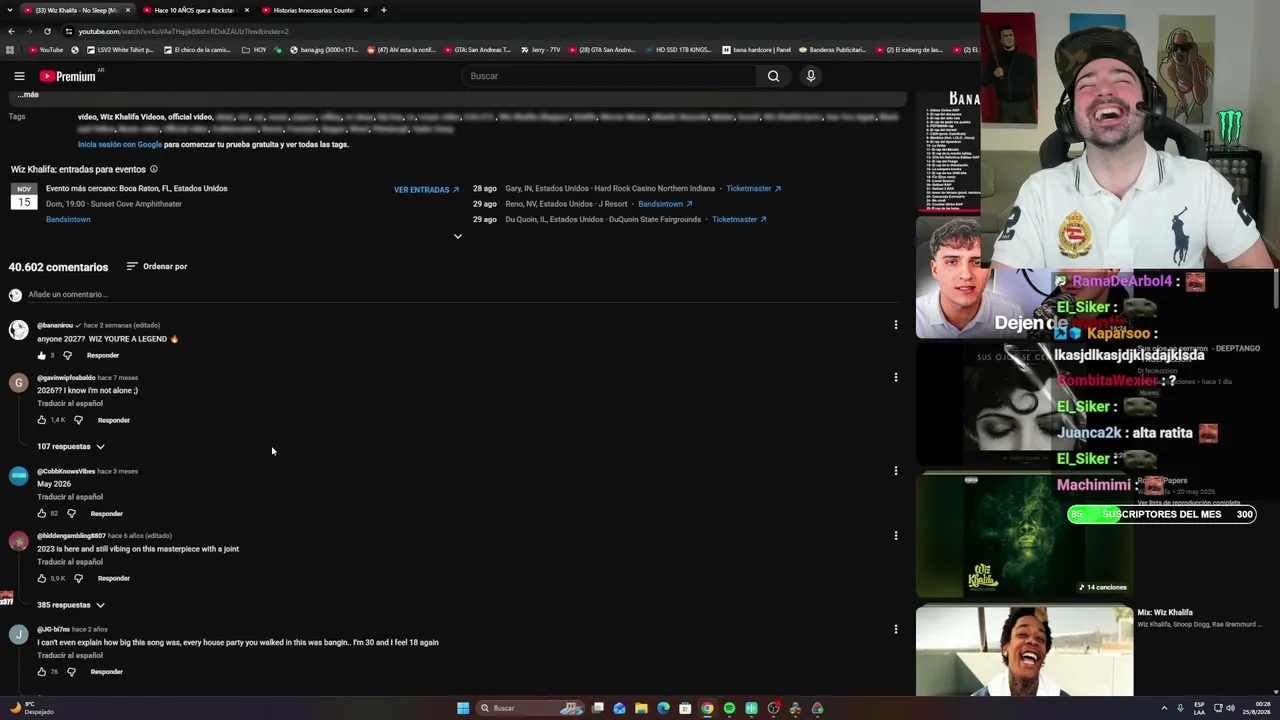Open options menu for 'May 2026' comment
The height and width of the screenshot is (720, 1280).
pos(895,471)
